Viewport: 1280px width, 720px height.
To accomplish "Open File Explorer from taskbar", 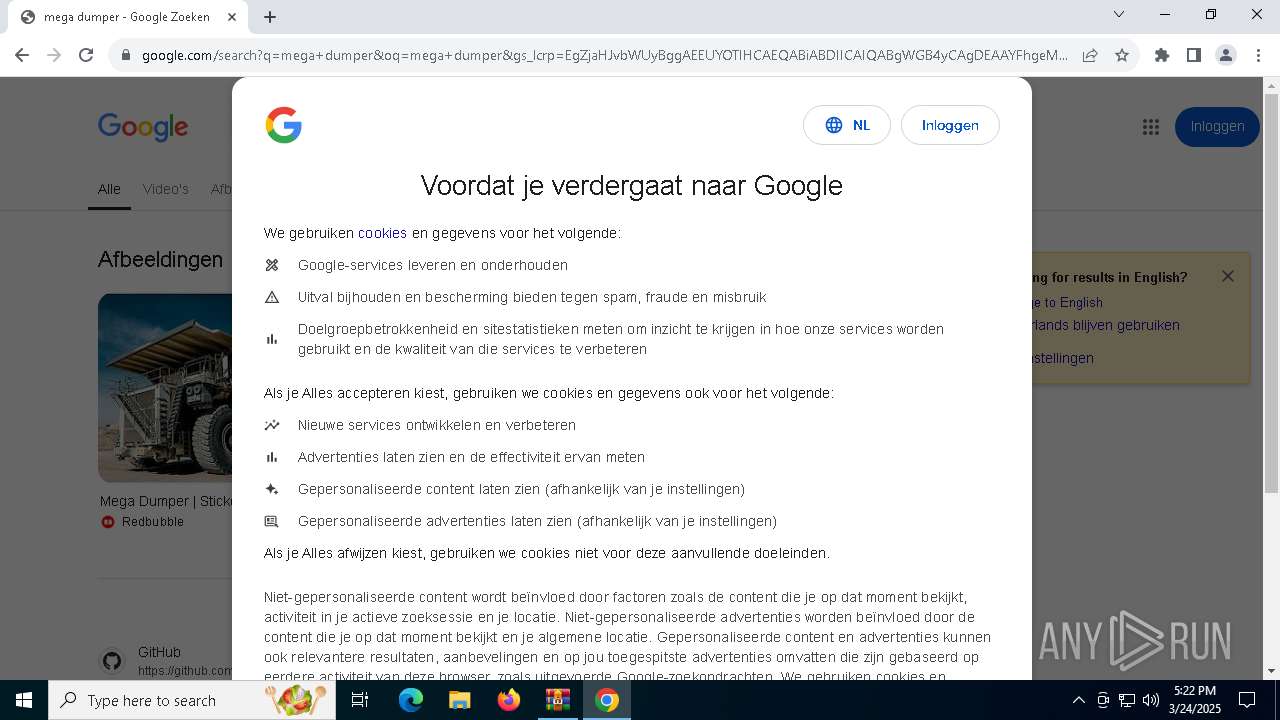I will click(x=459, y=700).
